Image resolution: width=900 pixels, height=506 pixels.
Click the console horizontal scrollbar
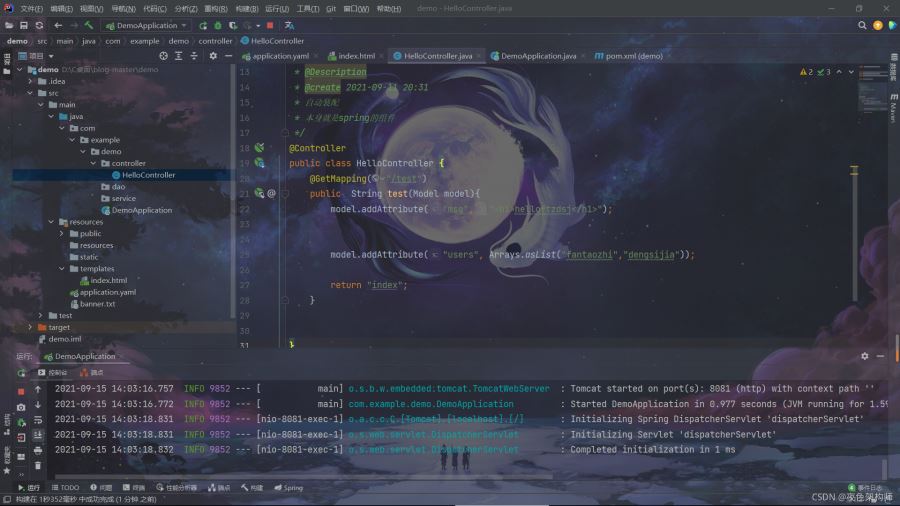click(x=304, y=476)
